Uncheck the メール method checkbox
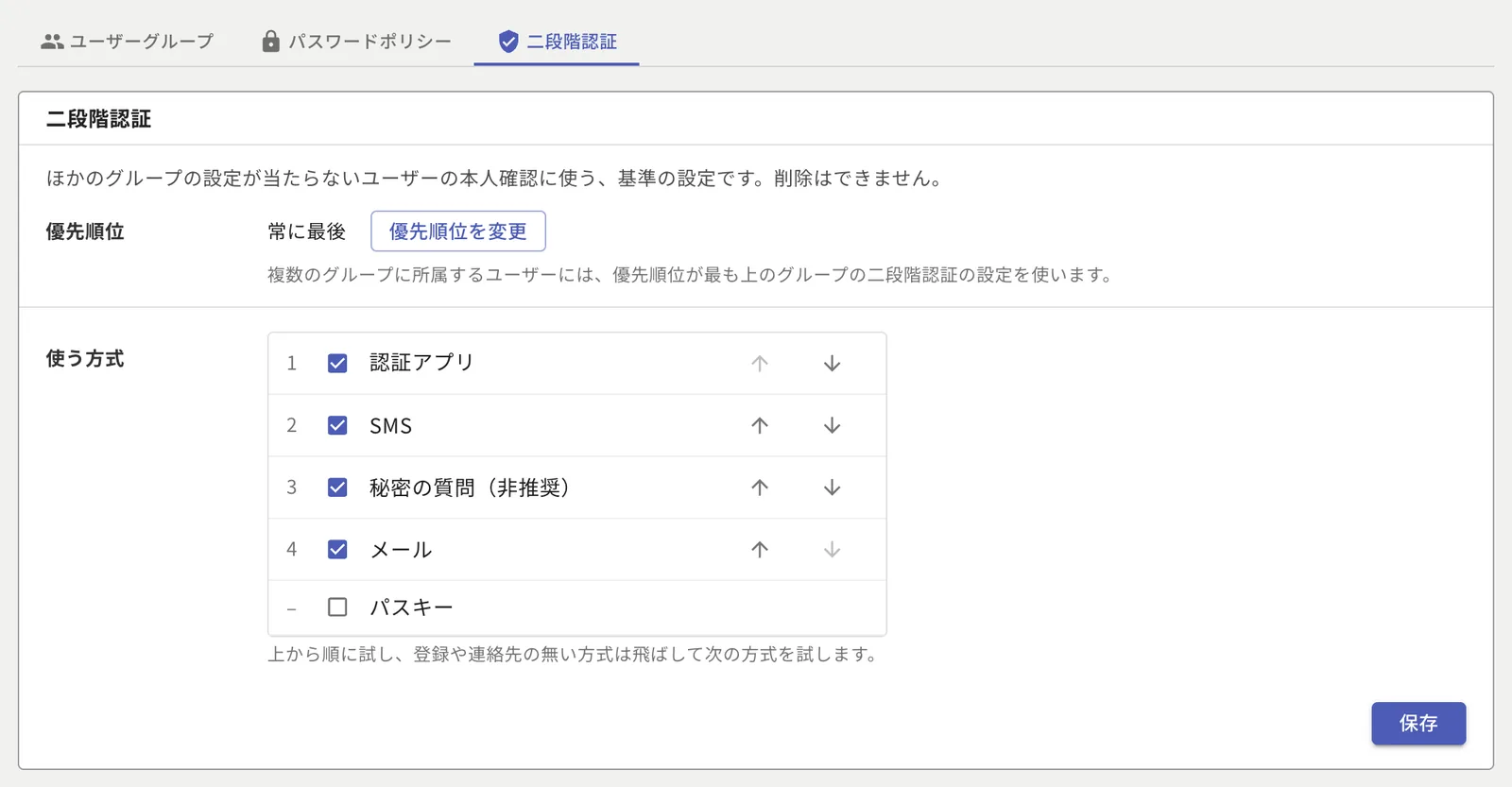Image resolution: width=1512 pixels, height=787 pixels. click(337, 550)
